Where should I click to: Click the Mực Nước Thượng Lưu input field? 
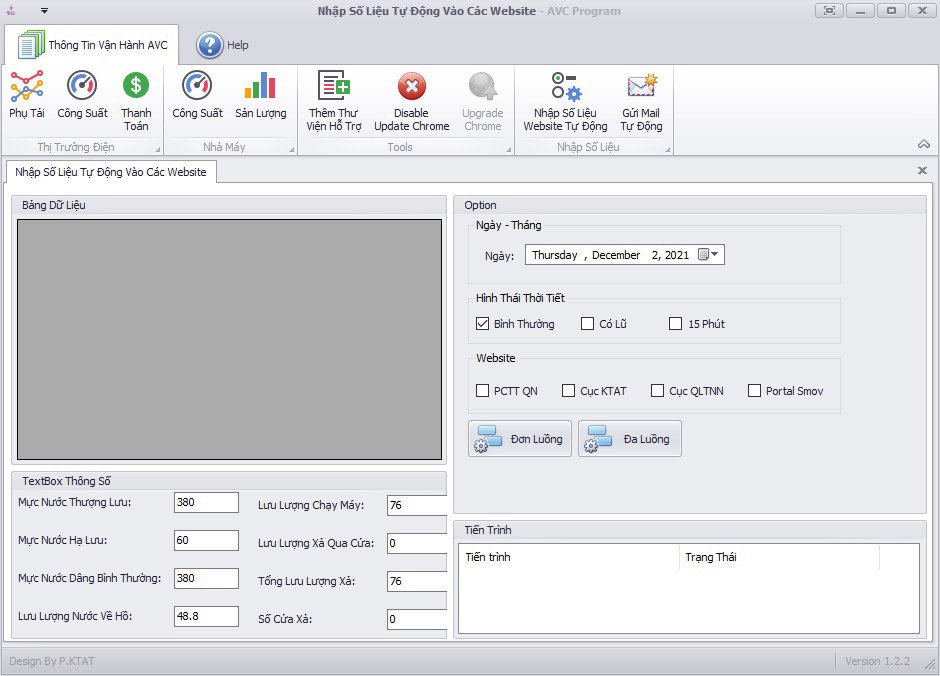(206, 503)
